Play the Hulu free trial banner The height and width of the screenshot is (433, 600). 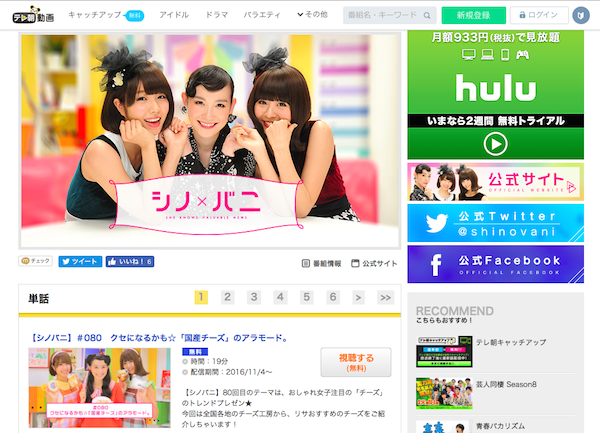tap(495, 143)
